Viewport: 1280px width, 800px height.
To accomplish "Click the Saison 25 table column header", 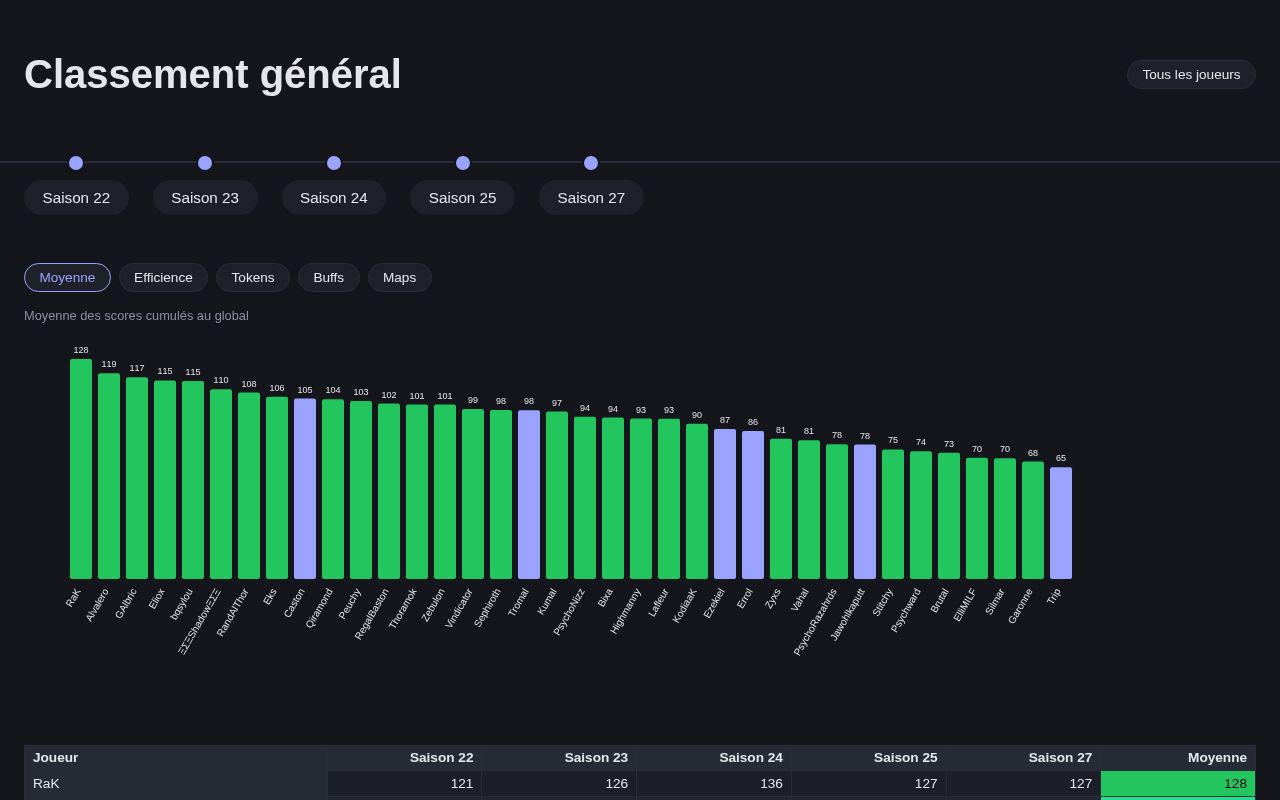I will (869, 758).
